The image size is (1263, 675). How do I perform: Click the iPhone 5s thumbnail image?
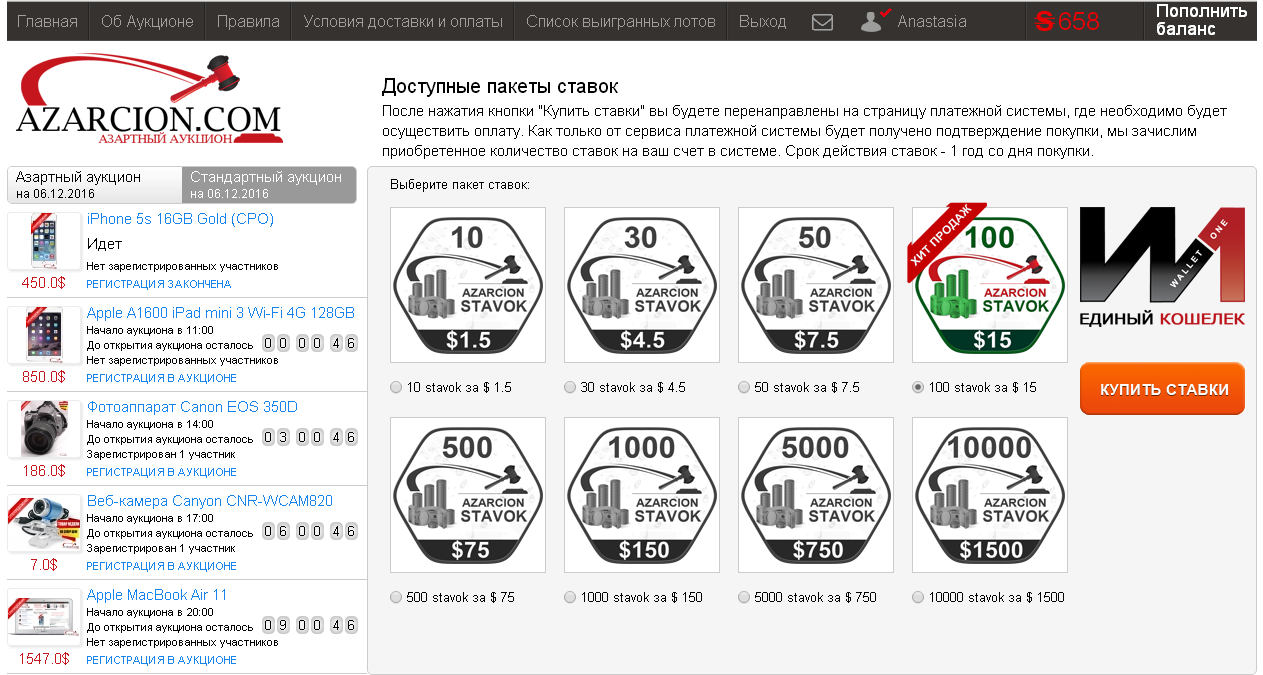(x=44, y=241)
